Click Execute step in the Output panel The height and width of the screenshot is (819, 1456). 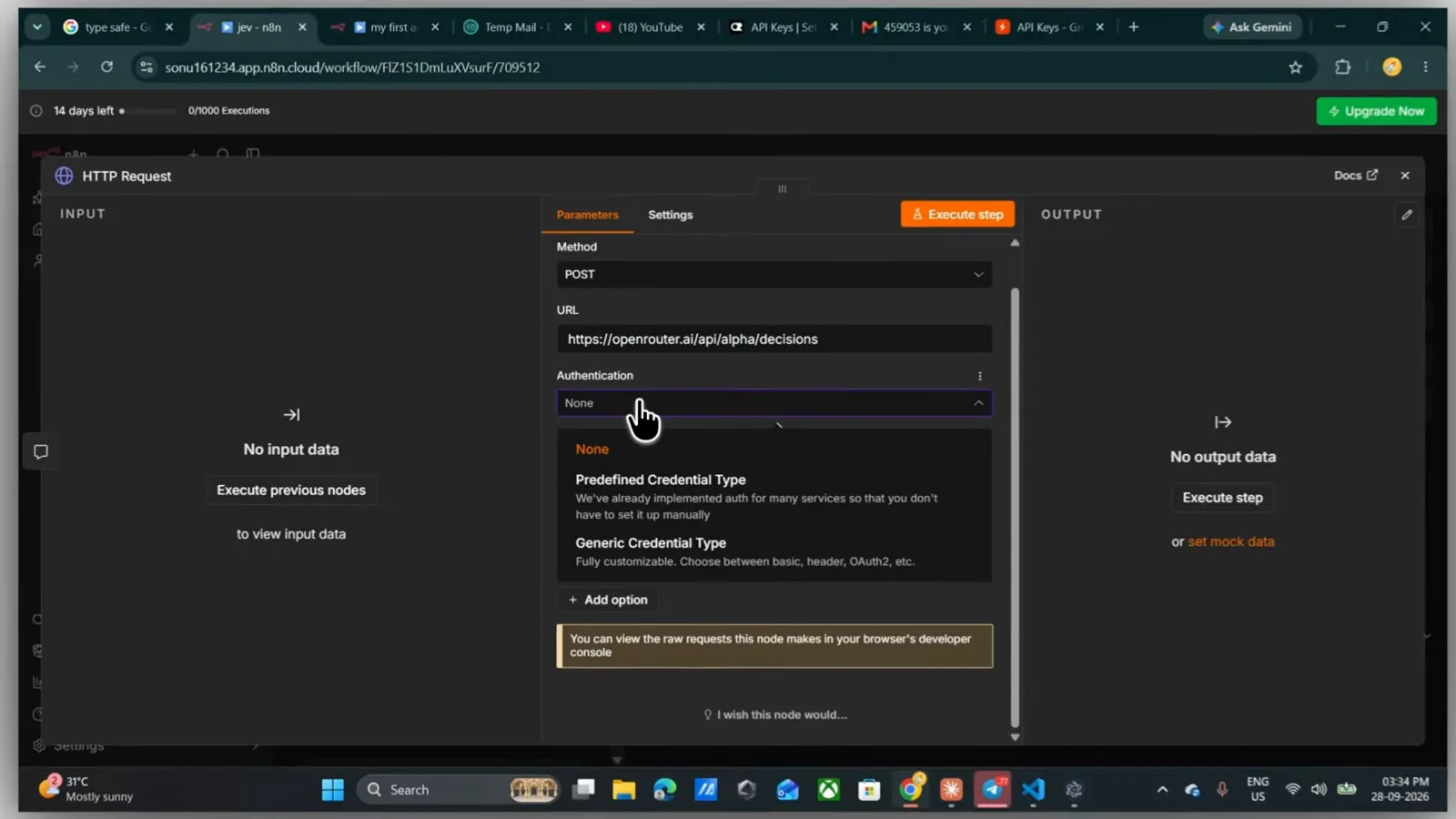(1222, 498)
